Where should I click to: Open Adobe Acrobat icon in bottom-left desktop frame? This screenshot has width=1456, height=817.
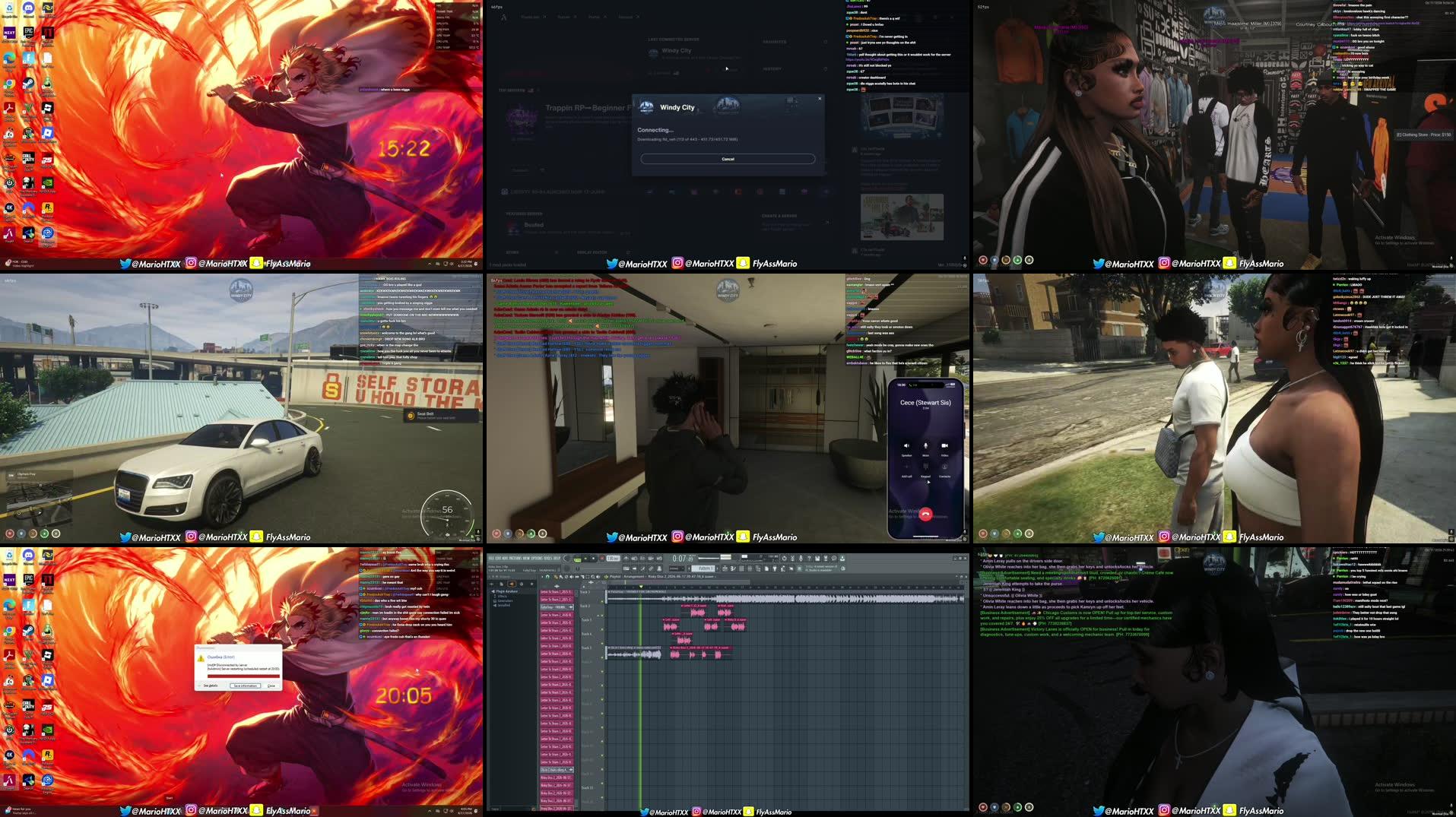click(x=9, y=654)
